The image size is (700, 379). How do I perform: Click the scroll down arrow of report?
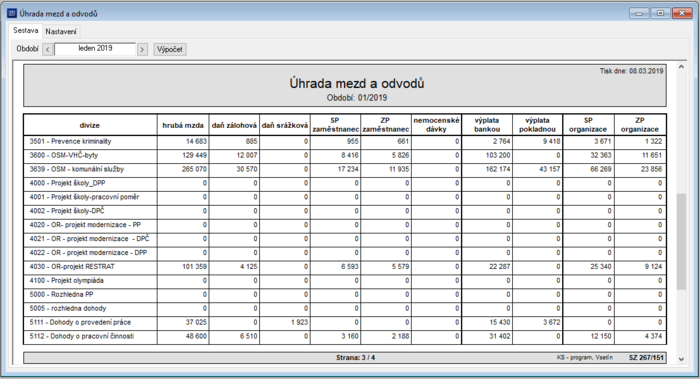click(681, 359)
